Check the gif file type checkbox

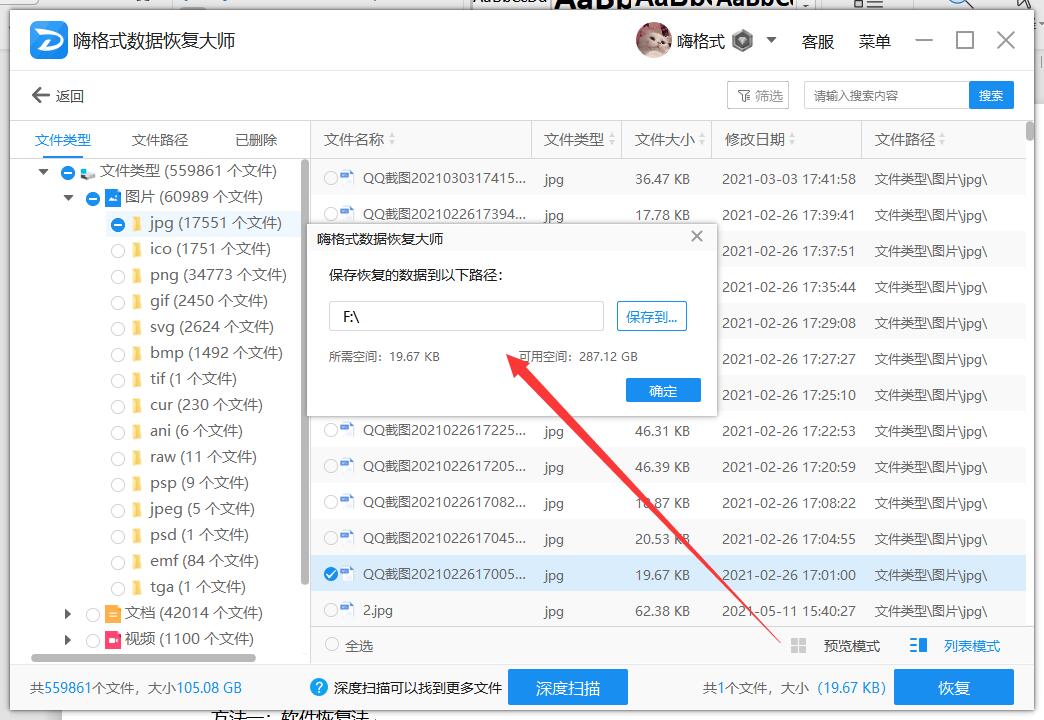click(118, 302)
